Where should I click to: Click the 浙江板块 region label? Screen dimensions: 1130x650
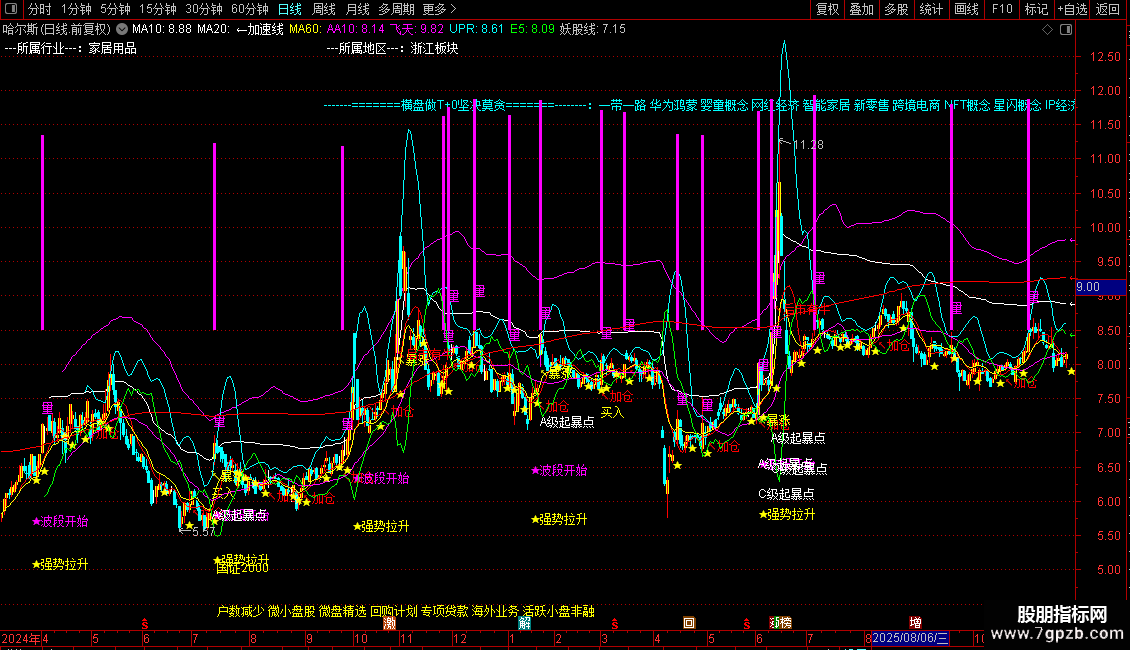point(435,48)
